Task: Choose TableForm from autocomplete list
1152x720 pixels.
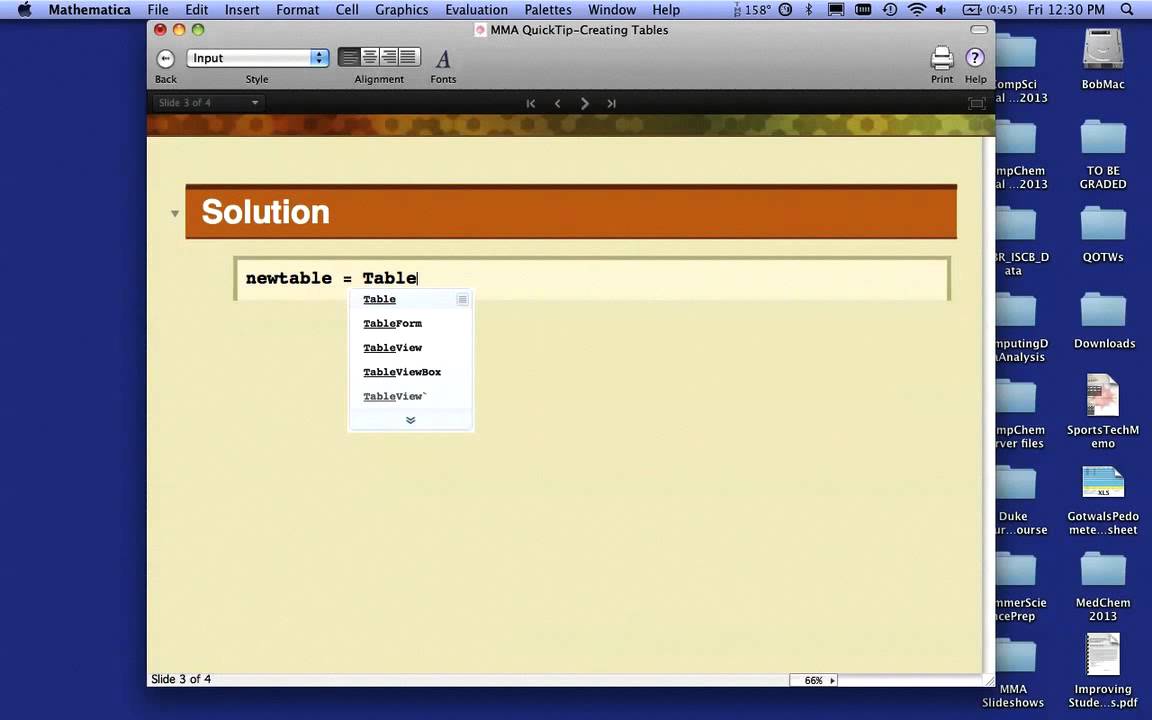Action: (392, 323)
